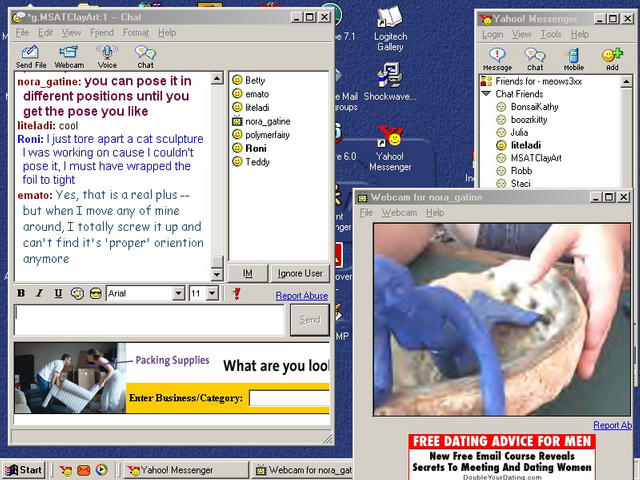Open the Friend menu

(102, 33)
